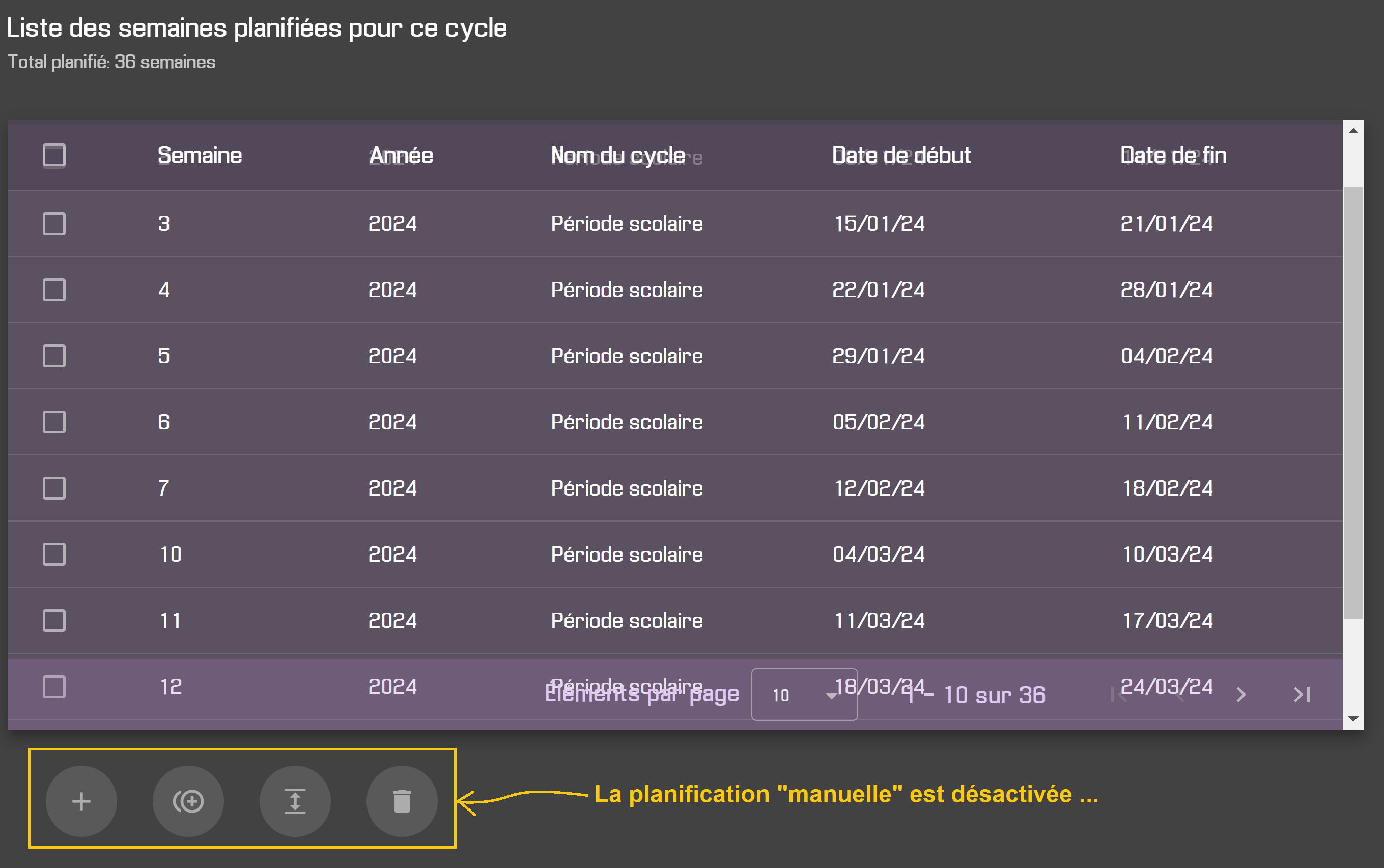Sort by Semaine column header
The height and width of the screenshot is (868, 1384).
(x=199, y=155)
